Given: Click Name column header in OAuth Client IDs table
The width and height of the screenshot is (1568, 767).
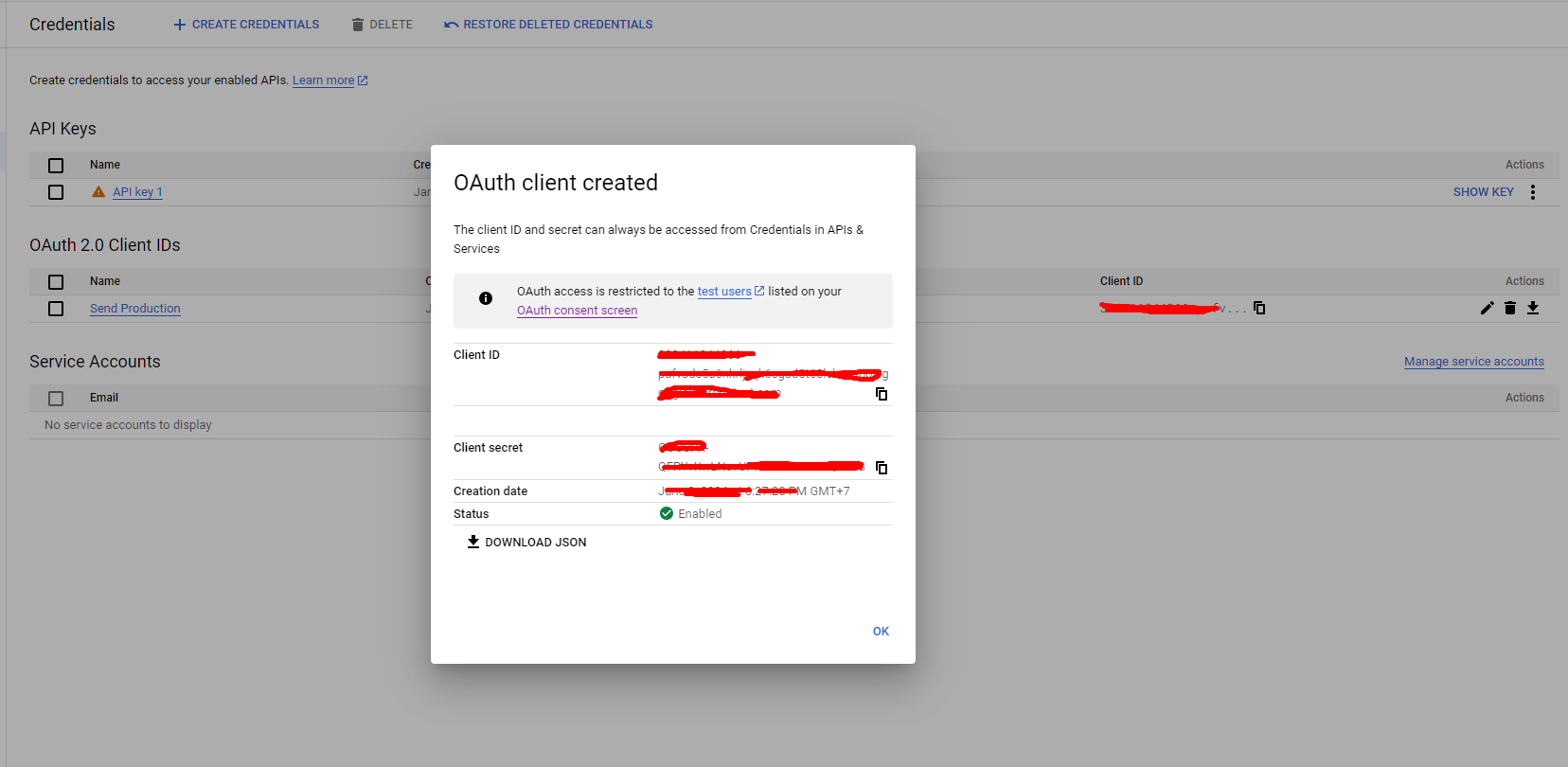Looking at the screenshot, I should (x=105, y=281).
